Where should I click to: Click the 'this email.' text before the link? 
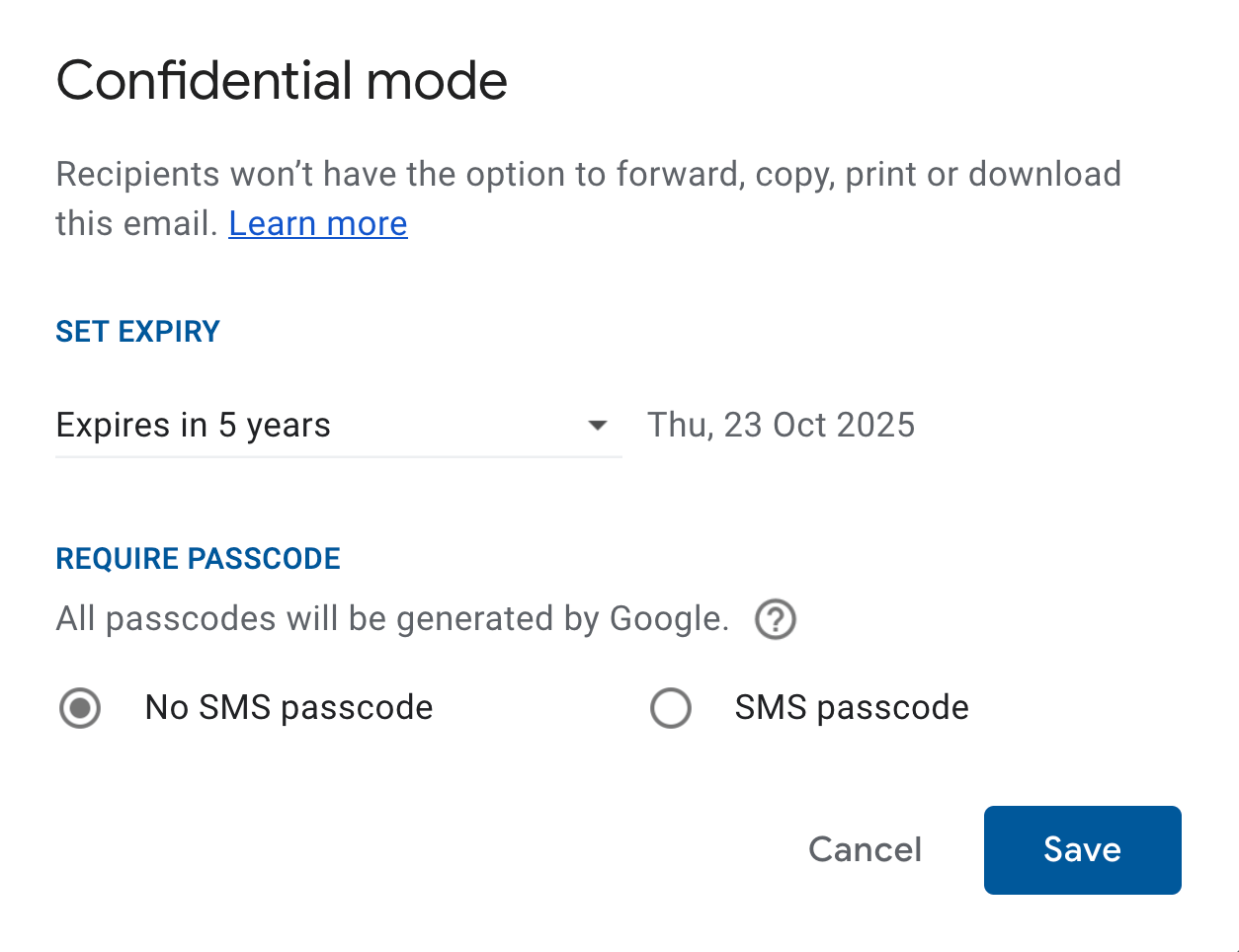[135, 224]
